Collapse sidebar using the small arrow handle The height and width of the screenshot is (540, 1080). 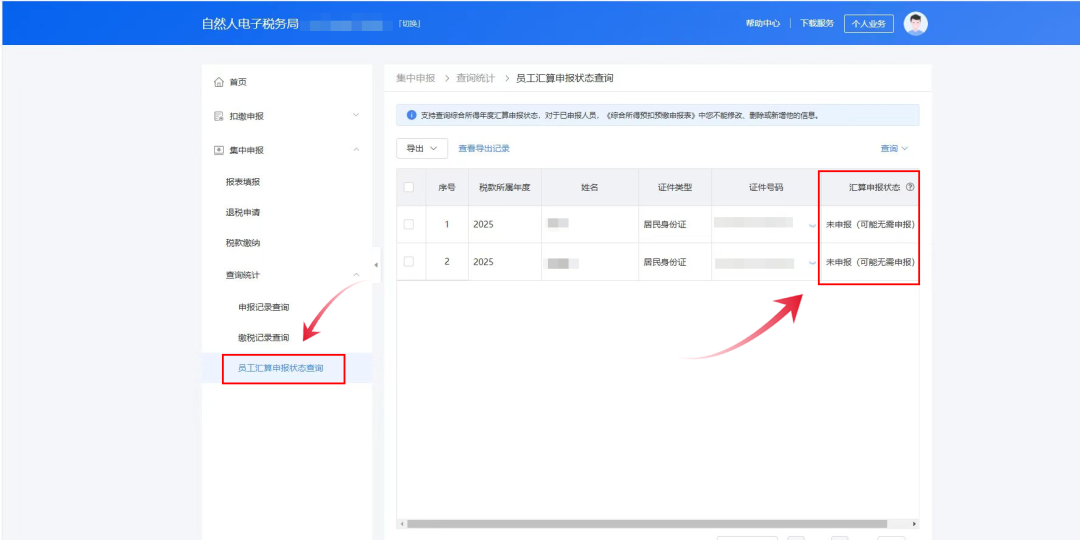tap(376, 265)
